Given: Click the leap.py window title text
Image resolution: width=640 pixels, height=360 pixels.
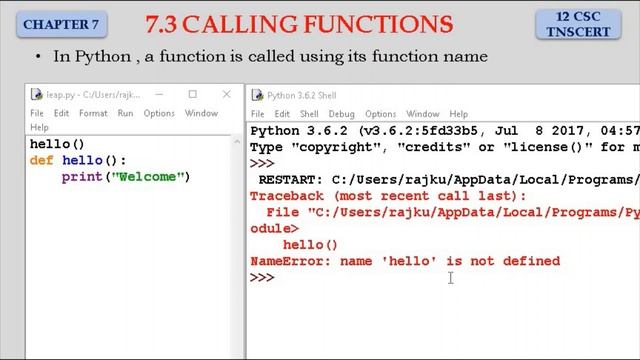Looking at the screenshot, I should click(93, 95).
